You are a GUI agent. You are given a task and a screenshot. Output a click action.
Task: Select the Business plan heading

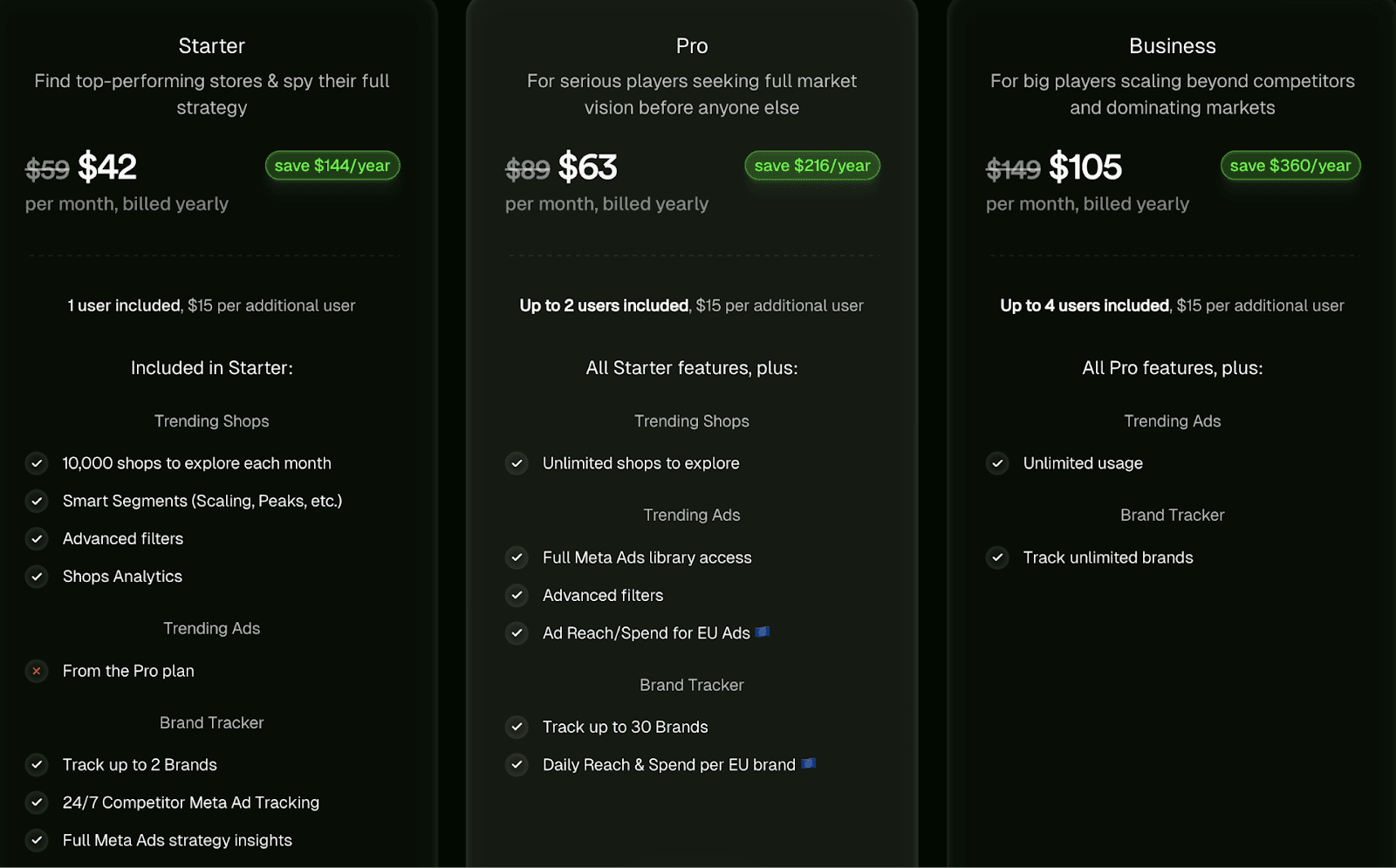pos(1172,45)
